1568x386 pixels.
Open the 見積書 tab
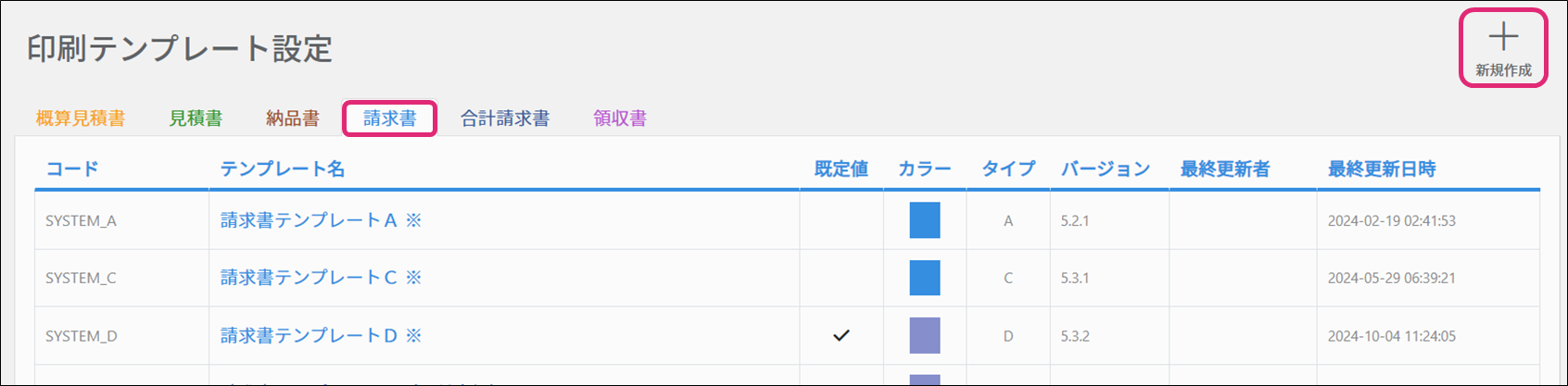196,118
